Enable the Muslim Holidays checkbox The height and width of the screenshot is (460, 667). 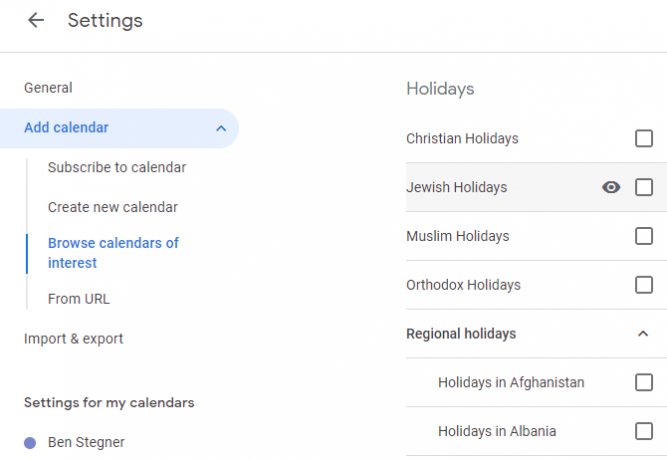(x=644, y=236)
